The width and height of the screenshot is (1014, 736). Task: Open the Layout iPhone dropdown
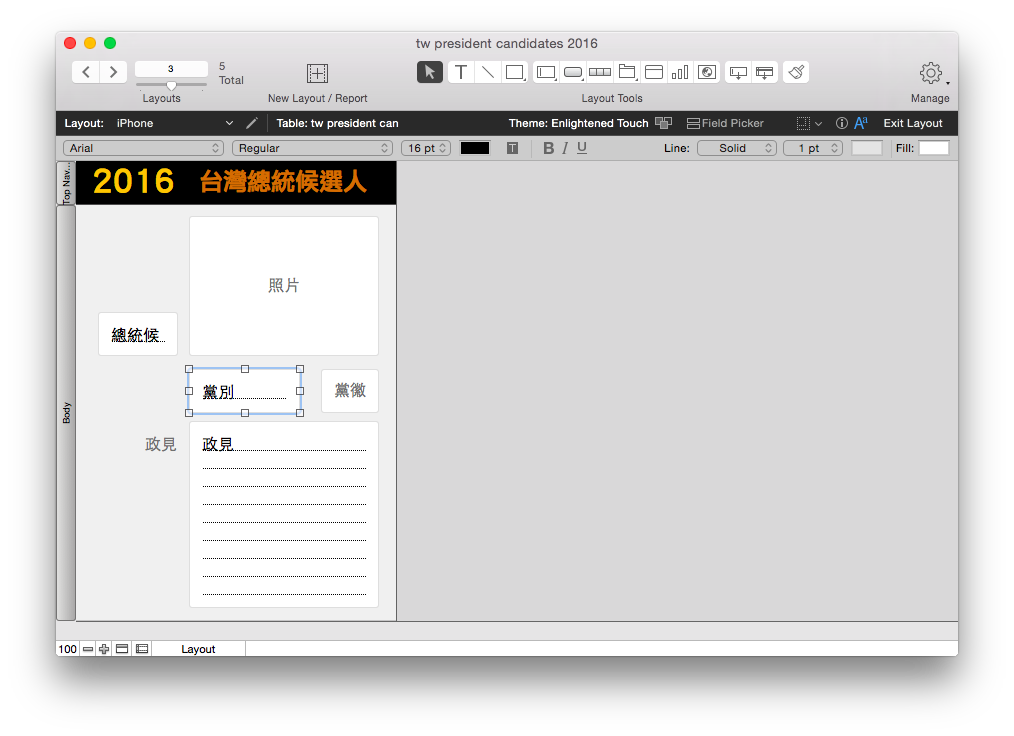pyautogui.click(x=175, y=123)
